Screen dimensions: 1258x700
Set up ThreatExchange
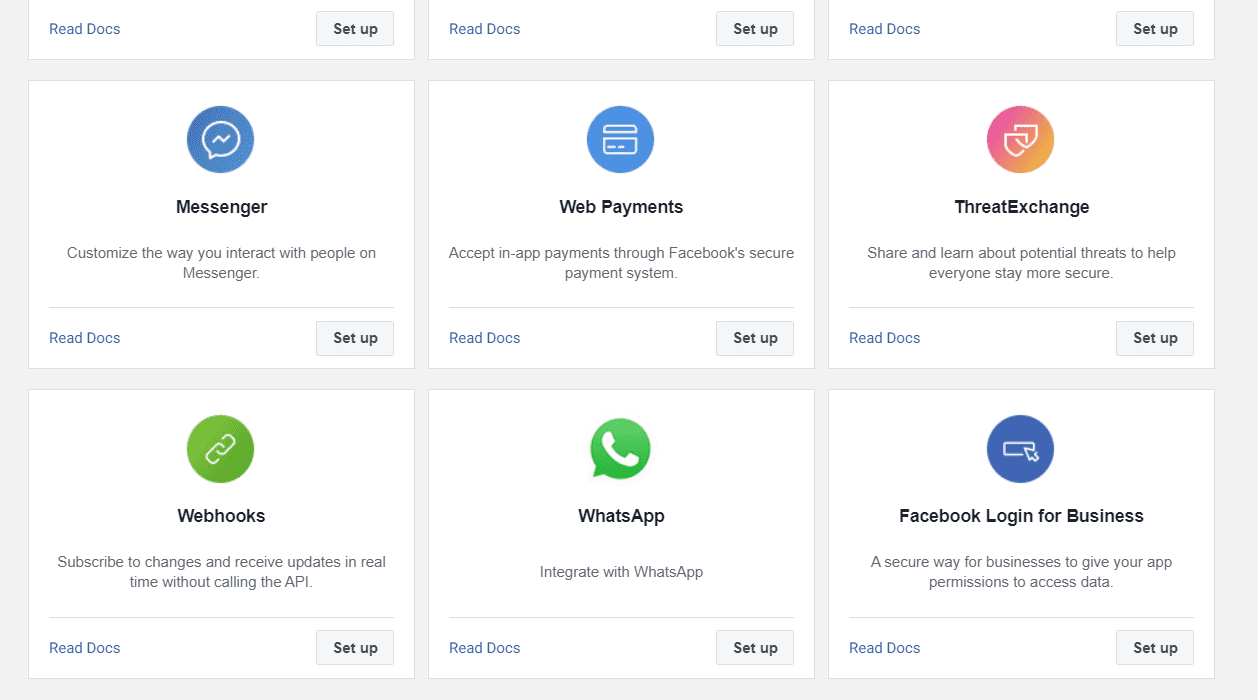tap(1154, 338)
